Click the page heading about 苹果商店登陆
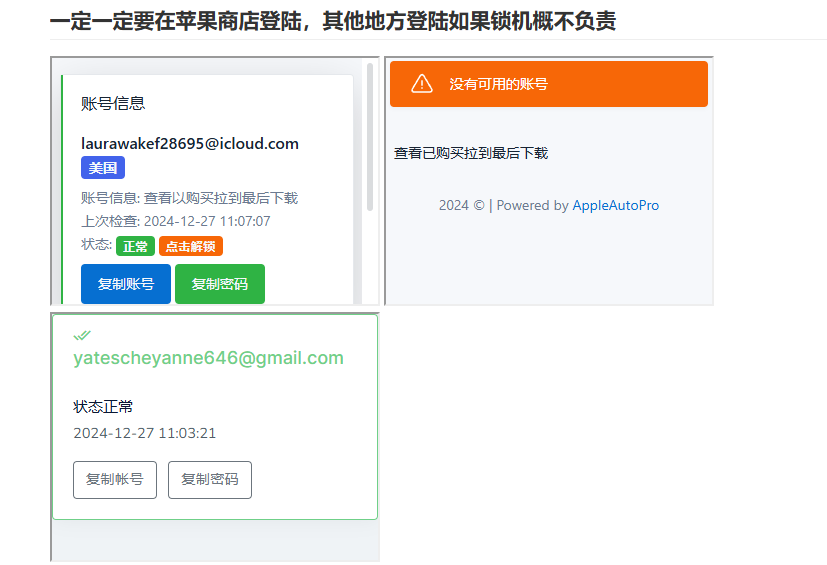 pos(332,21)
